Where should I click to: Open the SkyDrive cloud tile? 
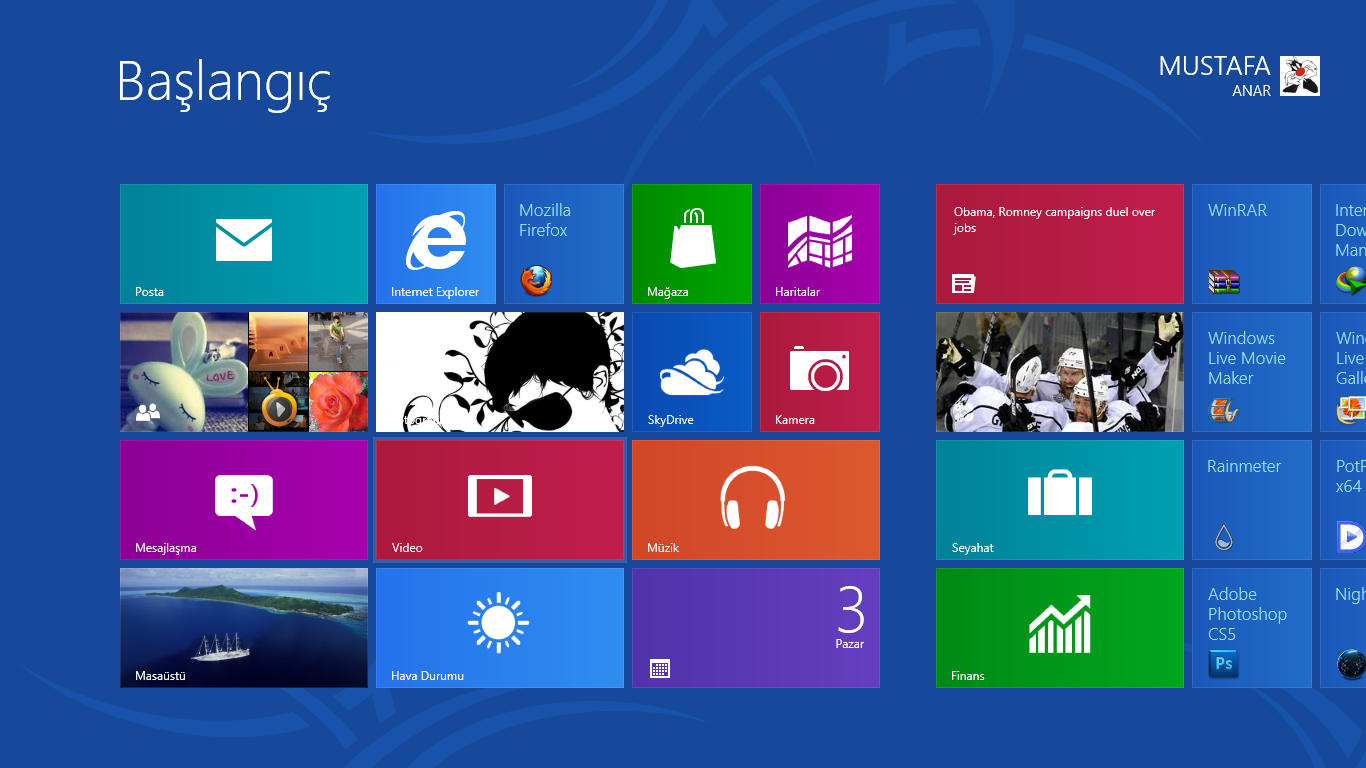coord(692,372)
